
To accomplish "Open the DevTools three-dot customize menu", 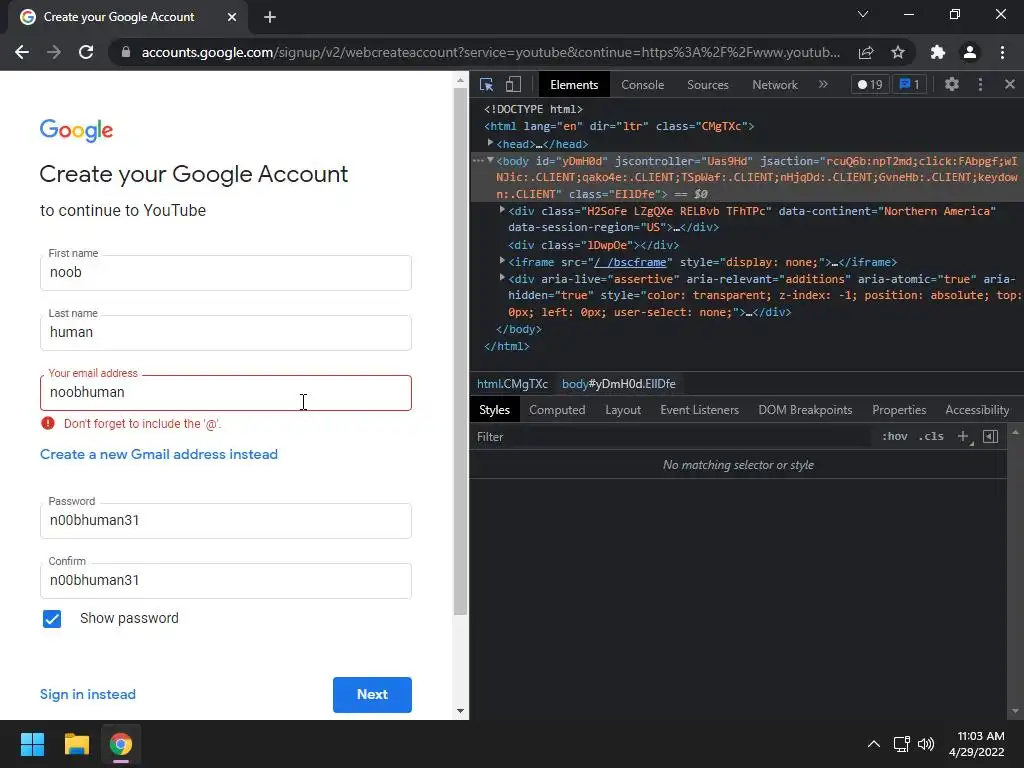I will tap(980, 84).
